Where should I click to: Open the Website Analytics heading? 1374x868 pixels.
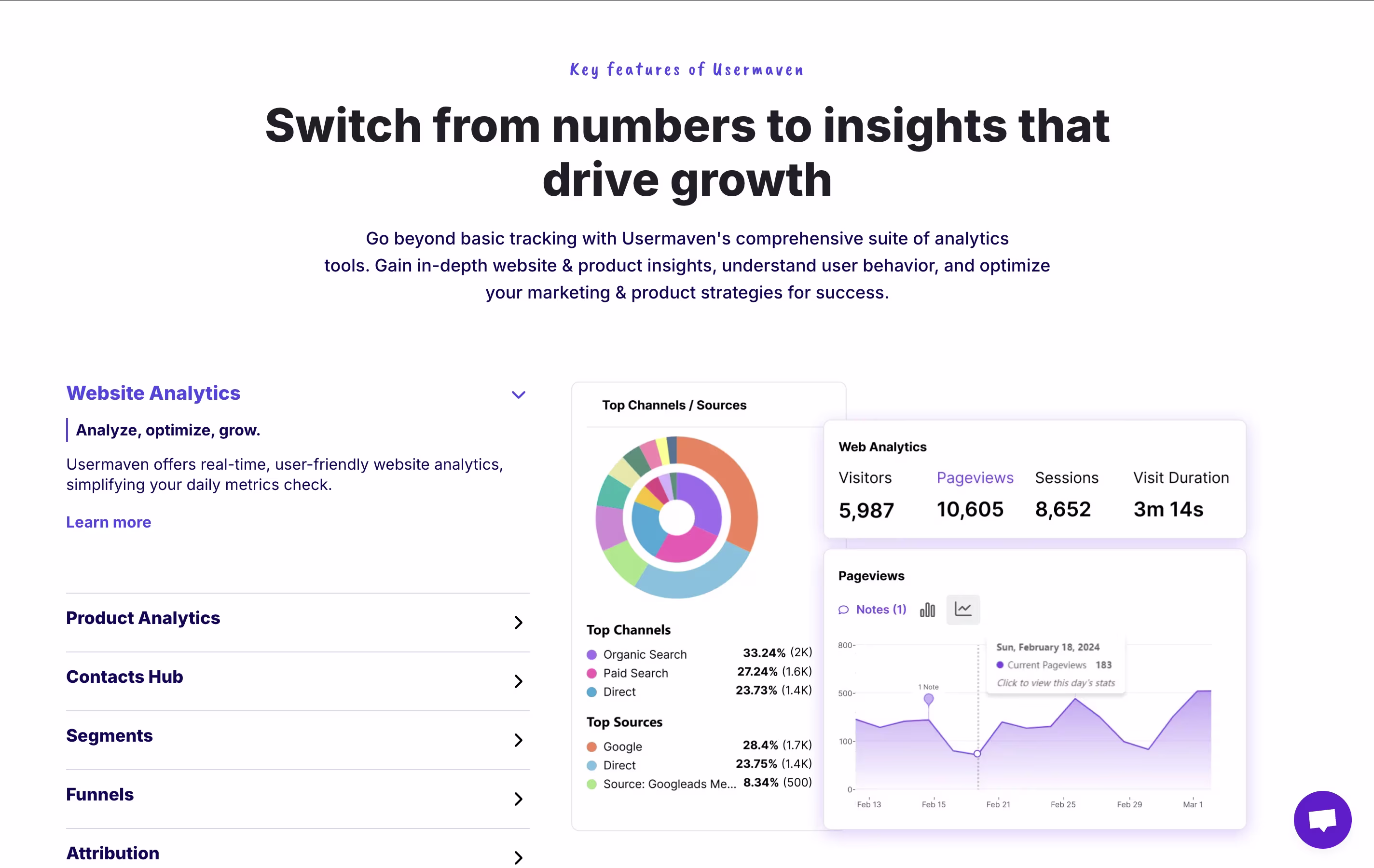[x=153, y=393]
